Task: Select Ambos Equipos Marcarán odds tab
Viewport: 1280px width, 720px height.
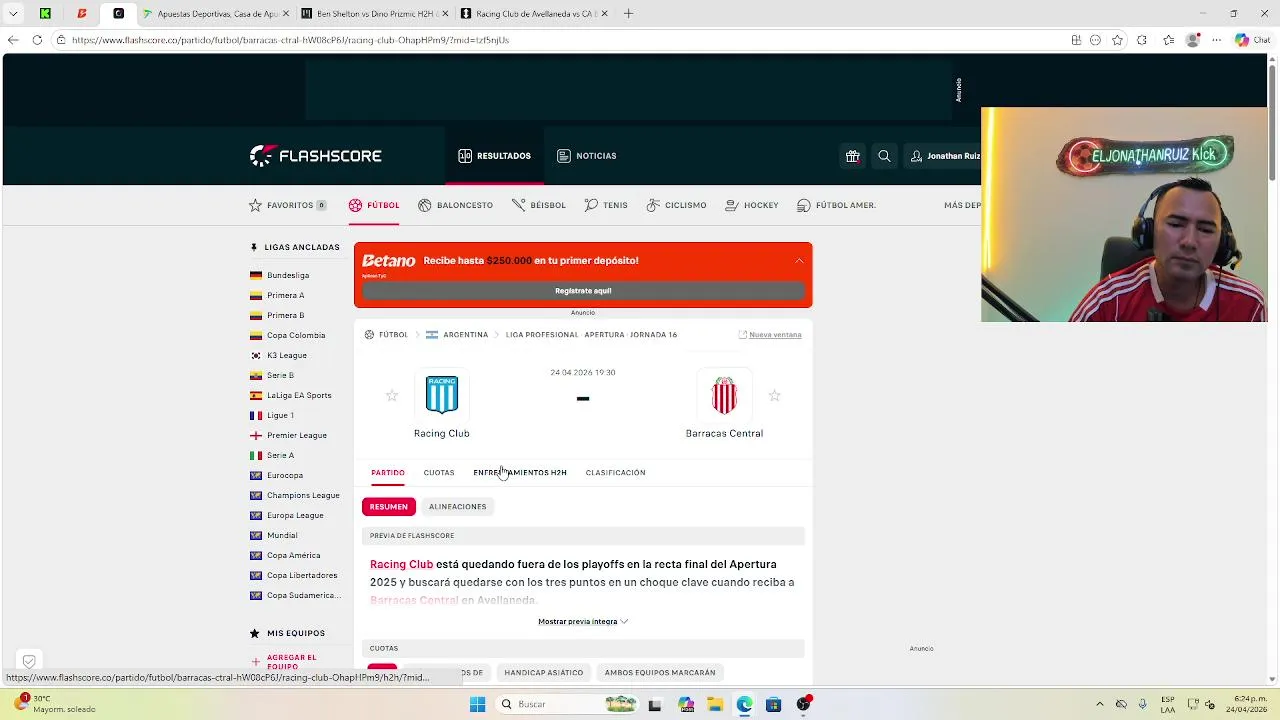Action: (660, 673)
